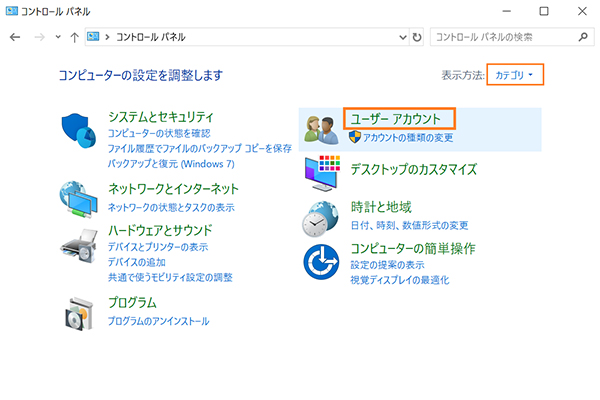Open the プログラム disc box icon
Image resolution: width=600 pixels, height=400 pixels.
(x=79, y=314)
